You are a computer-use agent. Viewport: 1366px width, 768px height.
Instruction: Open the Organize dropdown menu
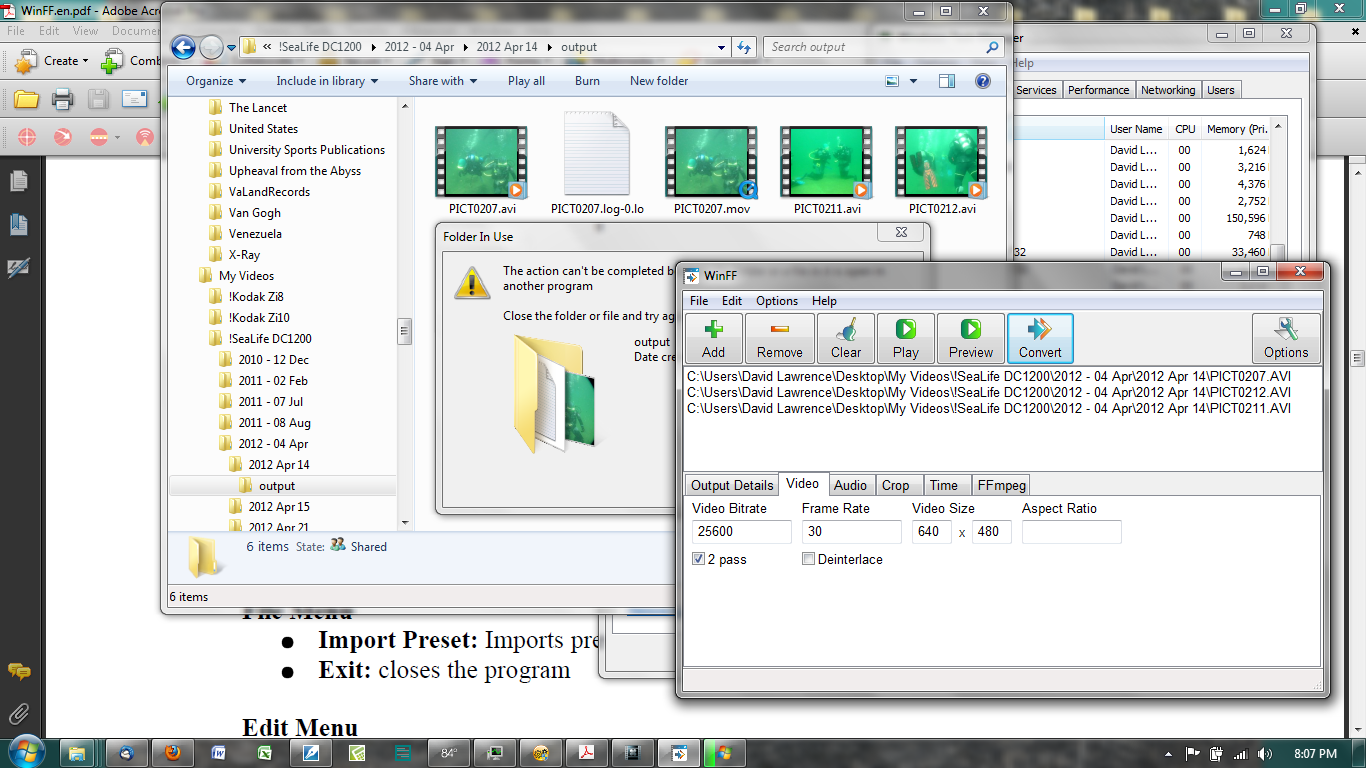216,81
